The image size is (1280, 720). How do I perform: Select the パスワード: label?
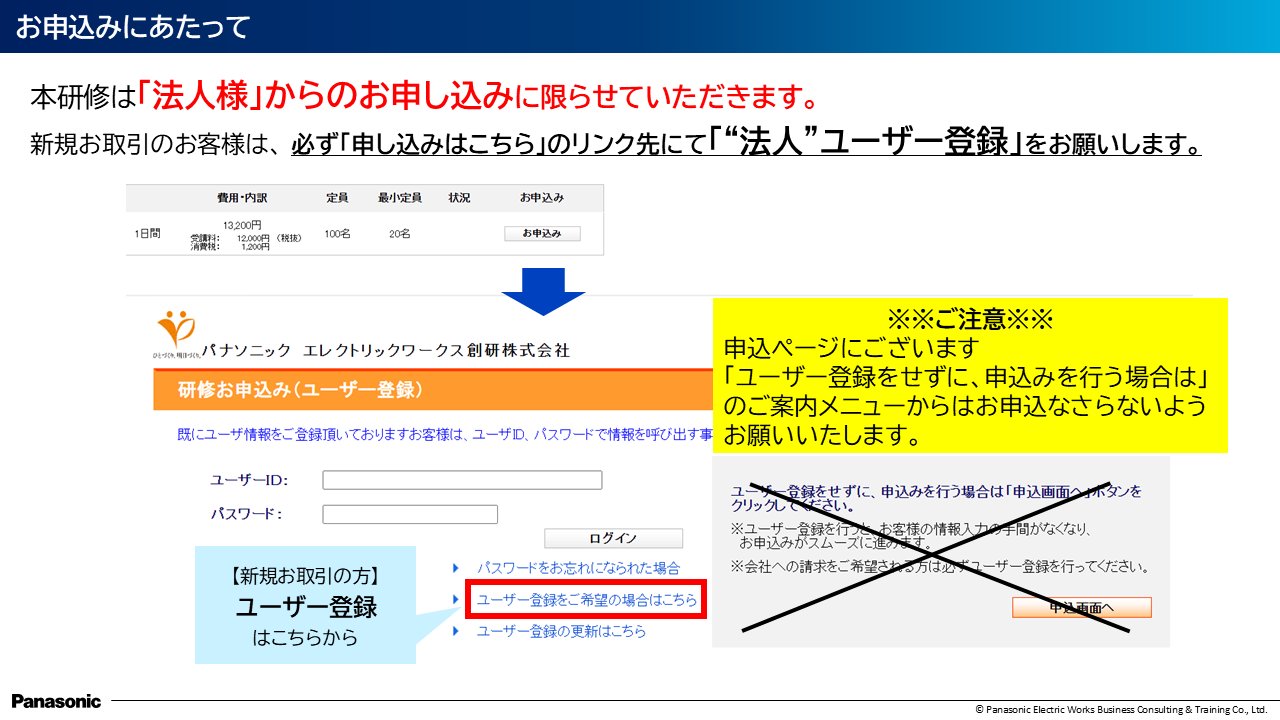(x=246, y=514)
